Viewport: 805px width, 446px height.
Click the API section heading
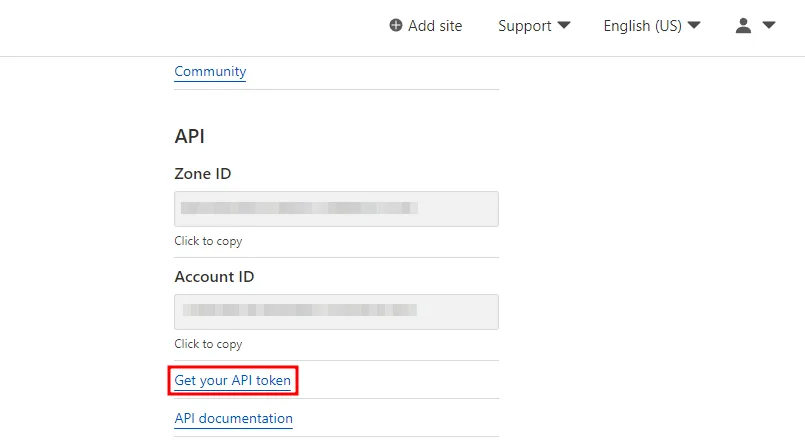tap(189, 137)
